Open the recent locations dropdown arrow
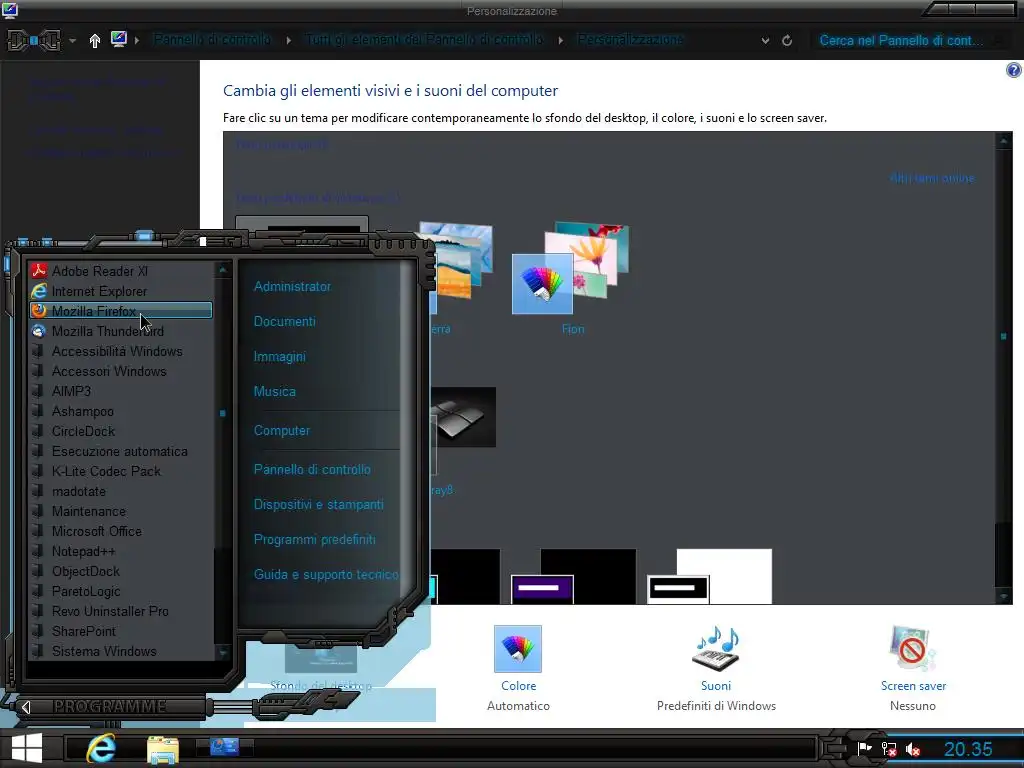The width and height of the screenshot is (1024, 768). [72, 40]
